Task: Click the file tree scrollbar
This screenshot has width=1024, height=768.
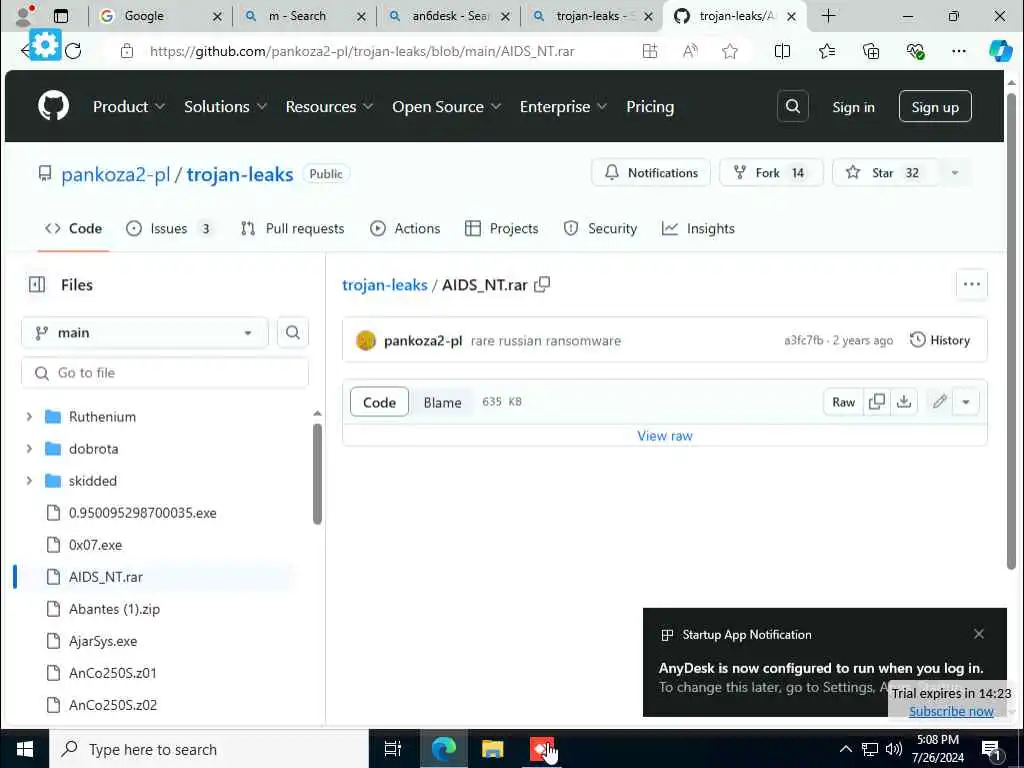Action: click(x=317, y=474)
